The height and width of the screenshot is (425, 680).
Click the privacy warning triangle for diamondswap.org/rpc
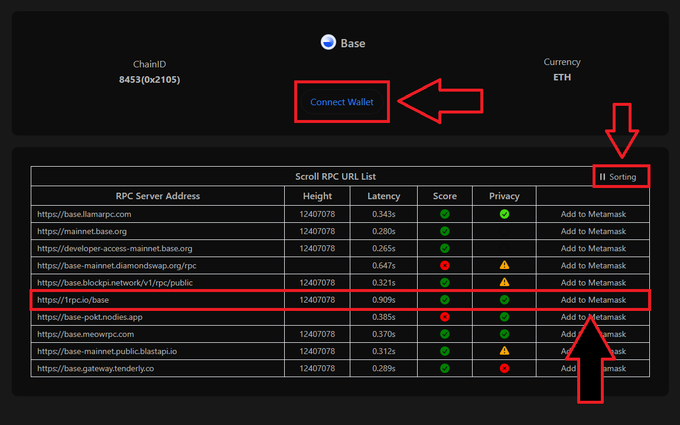pos(504,265)
